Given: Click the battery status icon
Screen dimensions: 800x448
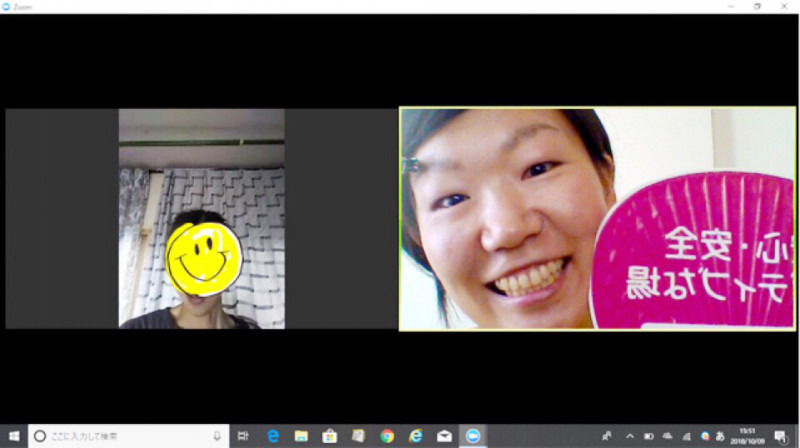Looking at the screenshot, I should [x=649, y=436].
